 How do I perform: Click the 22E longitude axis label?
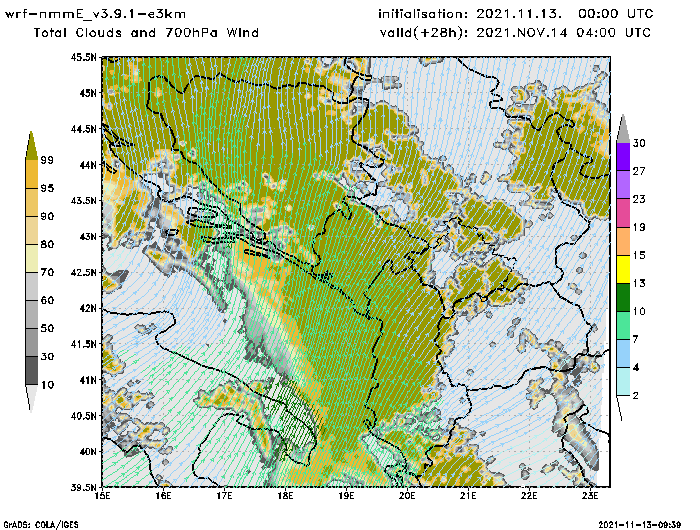coord(529,496)
